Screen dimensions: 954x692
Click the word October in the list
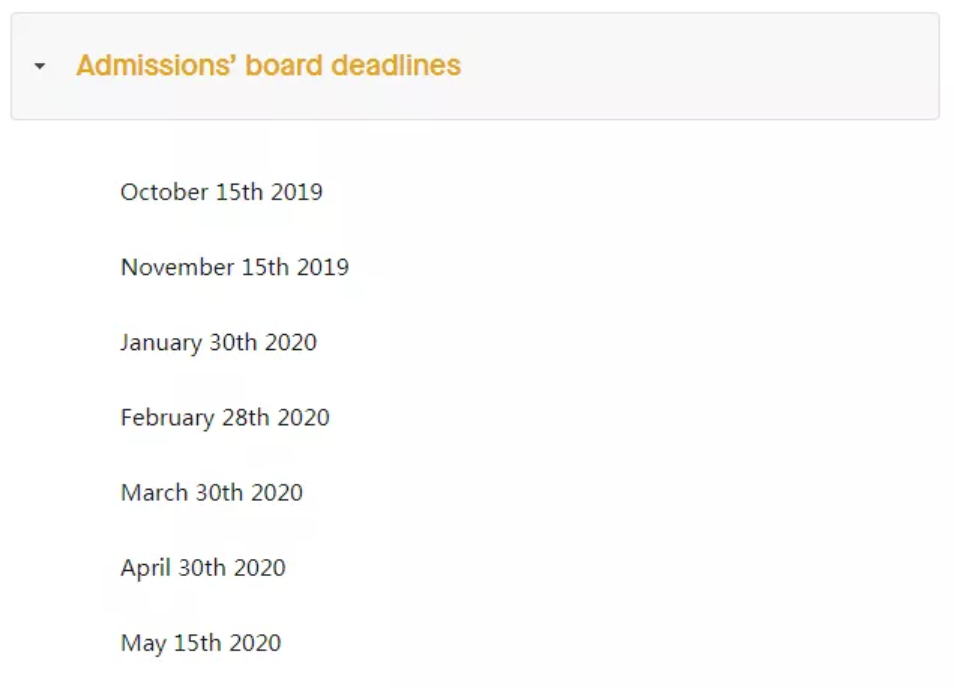pyautogui.click(x=165, y=192)
